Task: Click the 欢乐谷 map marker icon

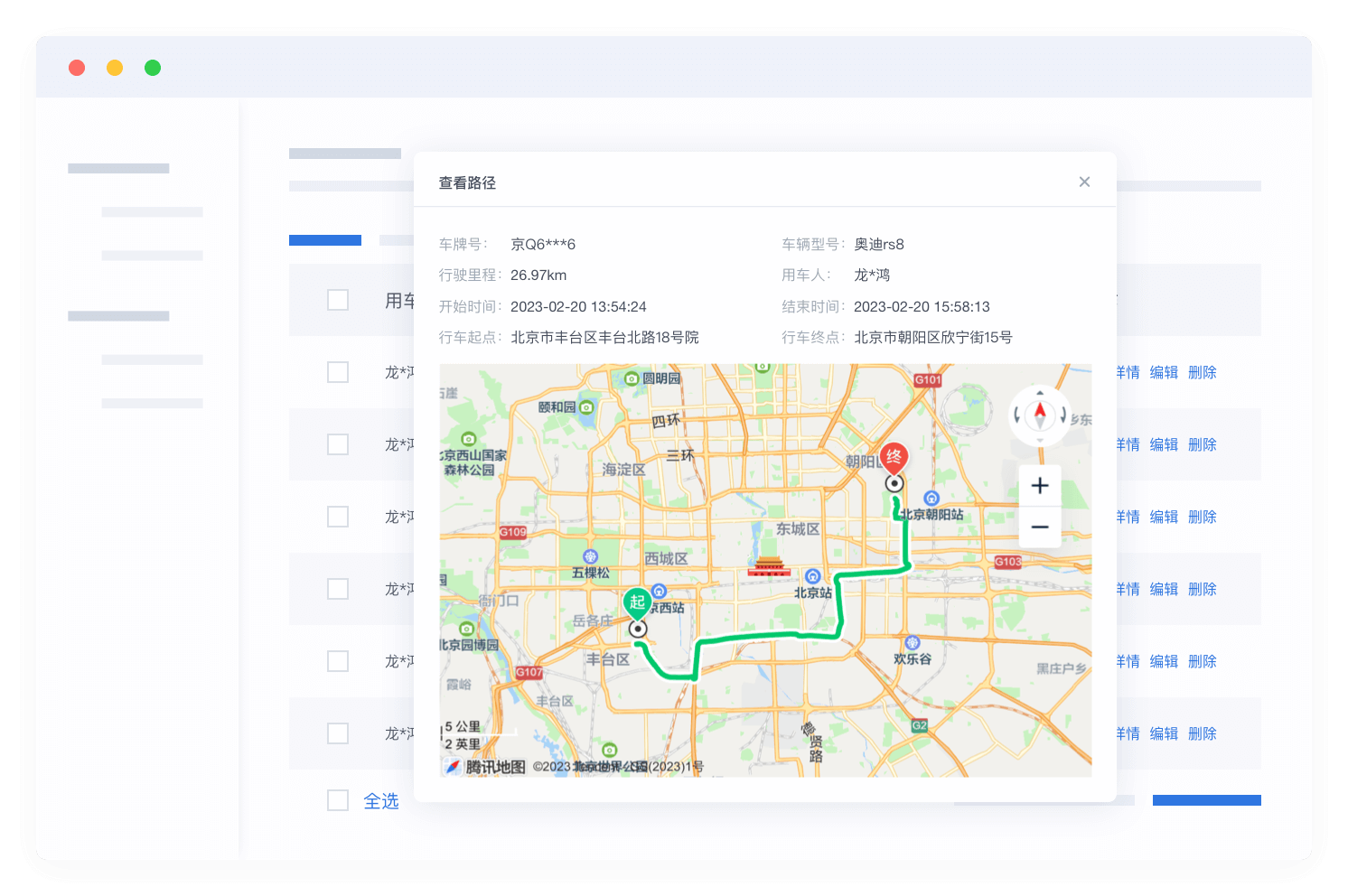Action: (913, 643)
